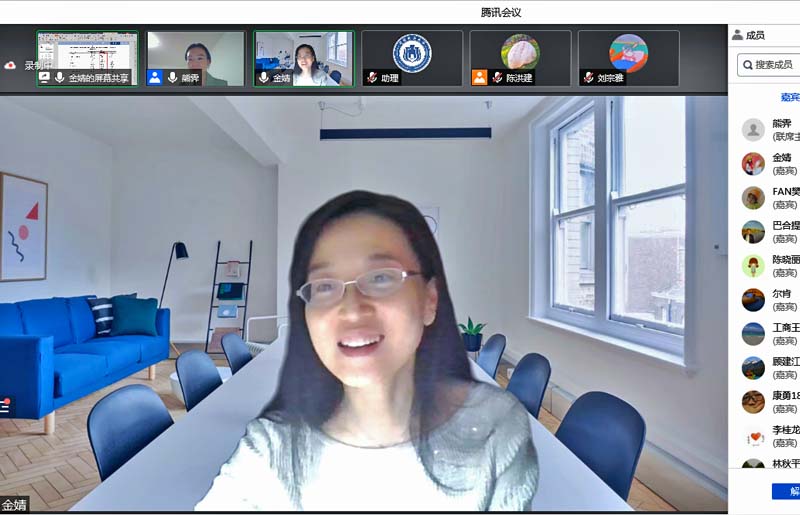Click the members panel person icon
800x515 pixels.
(x=738, y=35)
